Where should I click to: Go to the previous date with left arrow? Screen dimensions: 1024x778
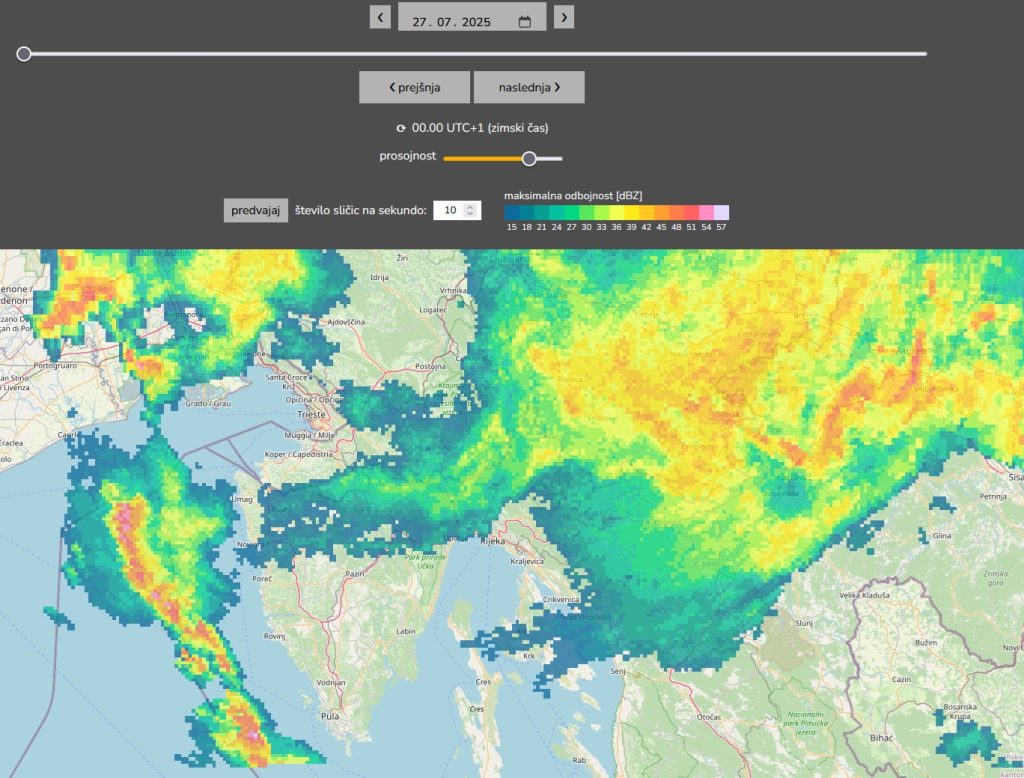[380, 17]
